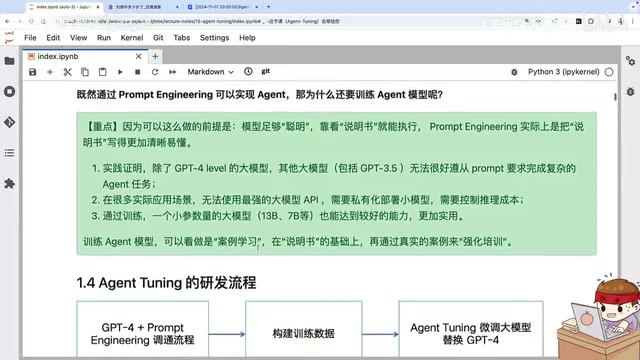The image size is (640, 360).
Task: Restart kernel and run all cells
Action: tap(172, 72)
